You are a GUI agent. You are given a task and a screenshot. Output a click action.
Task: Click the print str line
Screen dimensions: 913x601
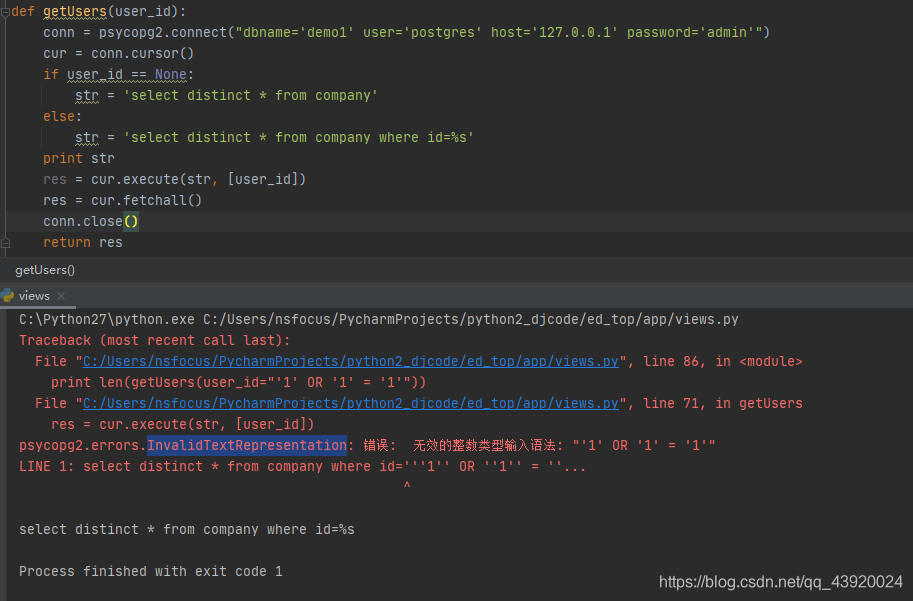click(x=79, y=158)
